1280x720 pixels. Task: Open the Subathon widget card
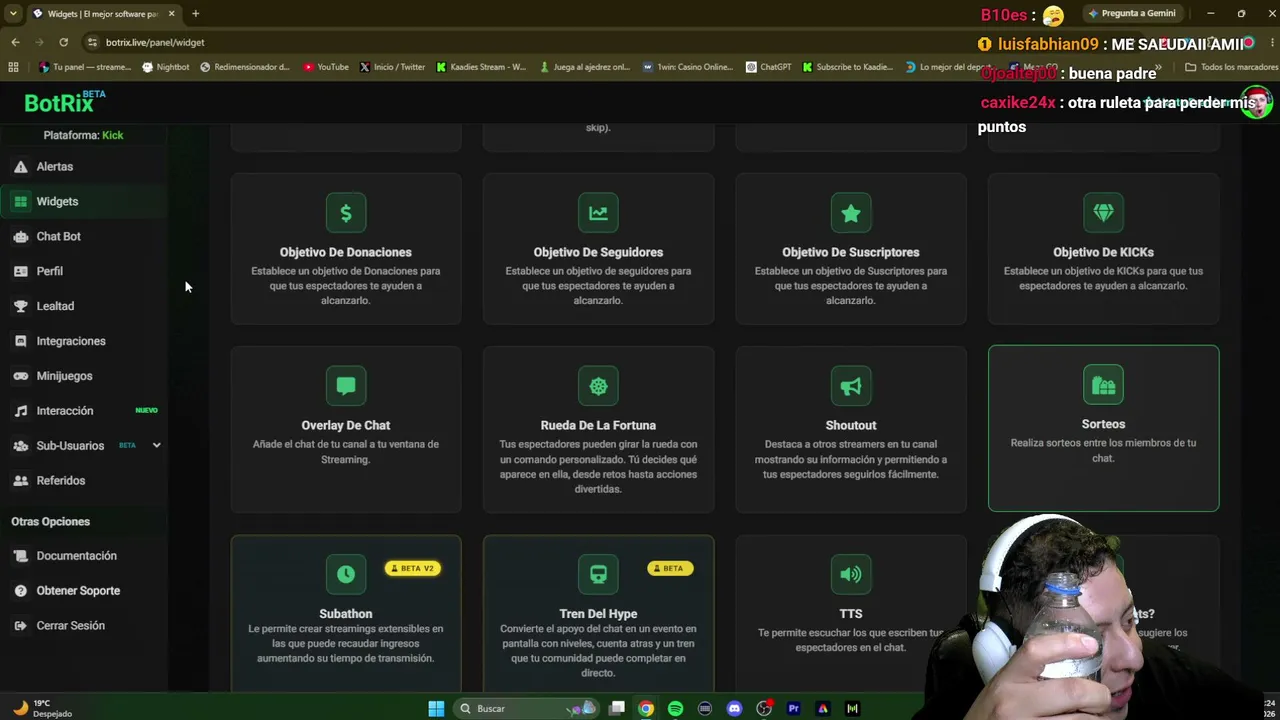tap(346, 613)
